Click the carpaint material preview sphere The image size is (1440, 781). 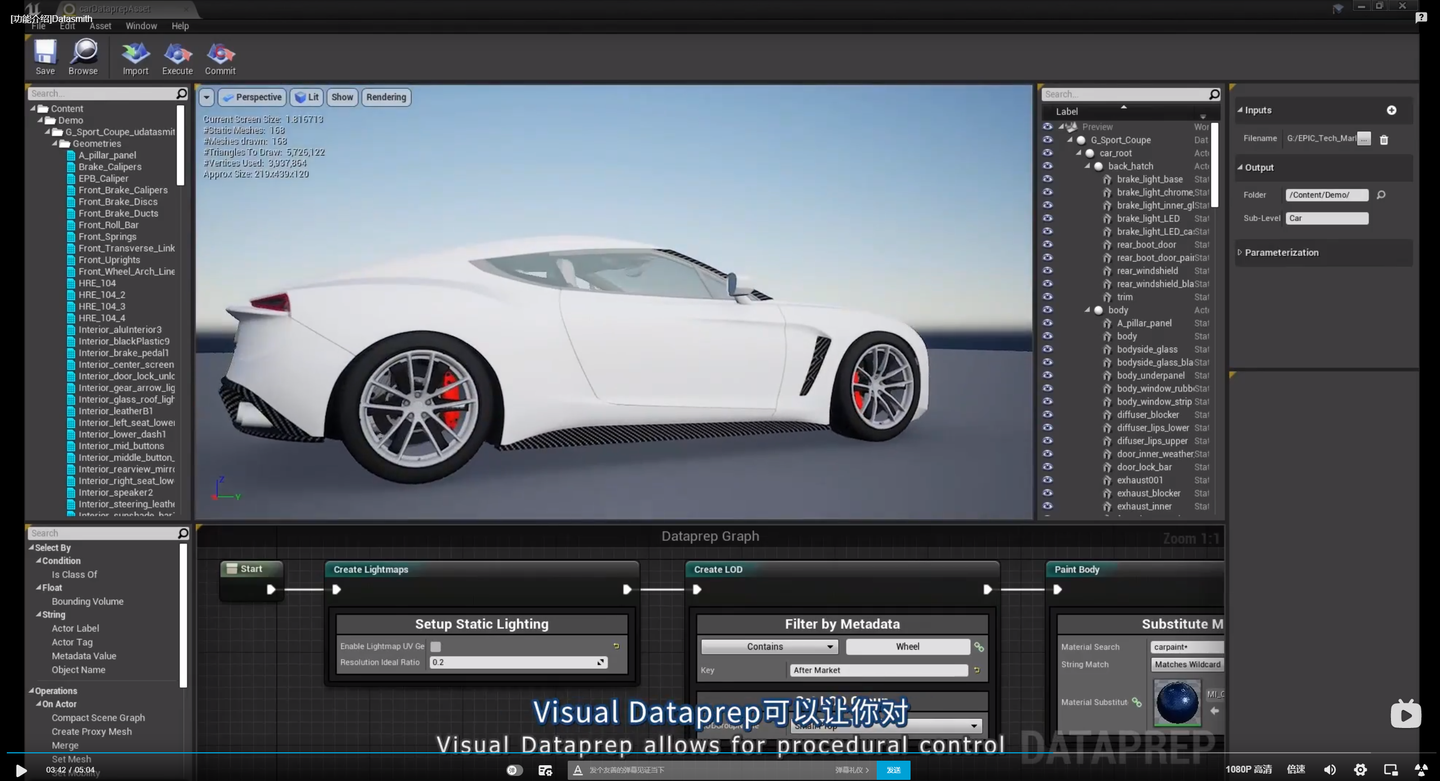(1176, 702)
